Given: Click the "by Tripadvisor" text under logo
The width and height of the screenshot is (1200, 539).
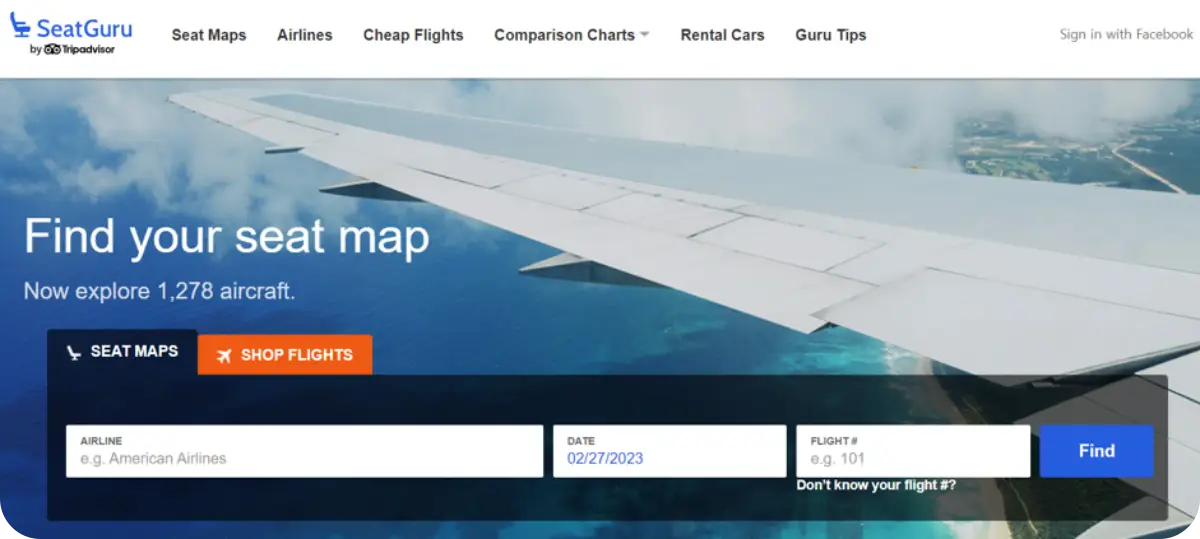Looking at the screenshot, I should (x=72, y=49).
